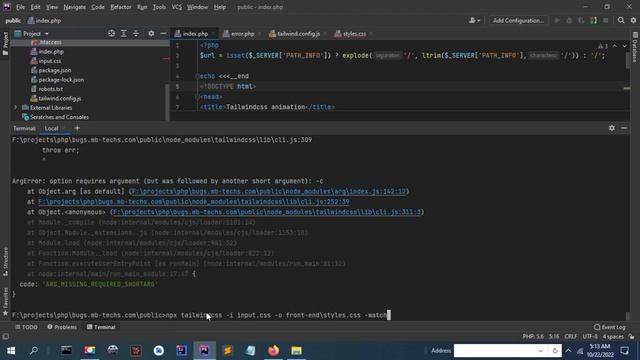Select .htaccess in project tree
Viewport: 640px width, 360px height.
50,42
